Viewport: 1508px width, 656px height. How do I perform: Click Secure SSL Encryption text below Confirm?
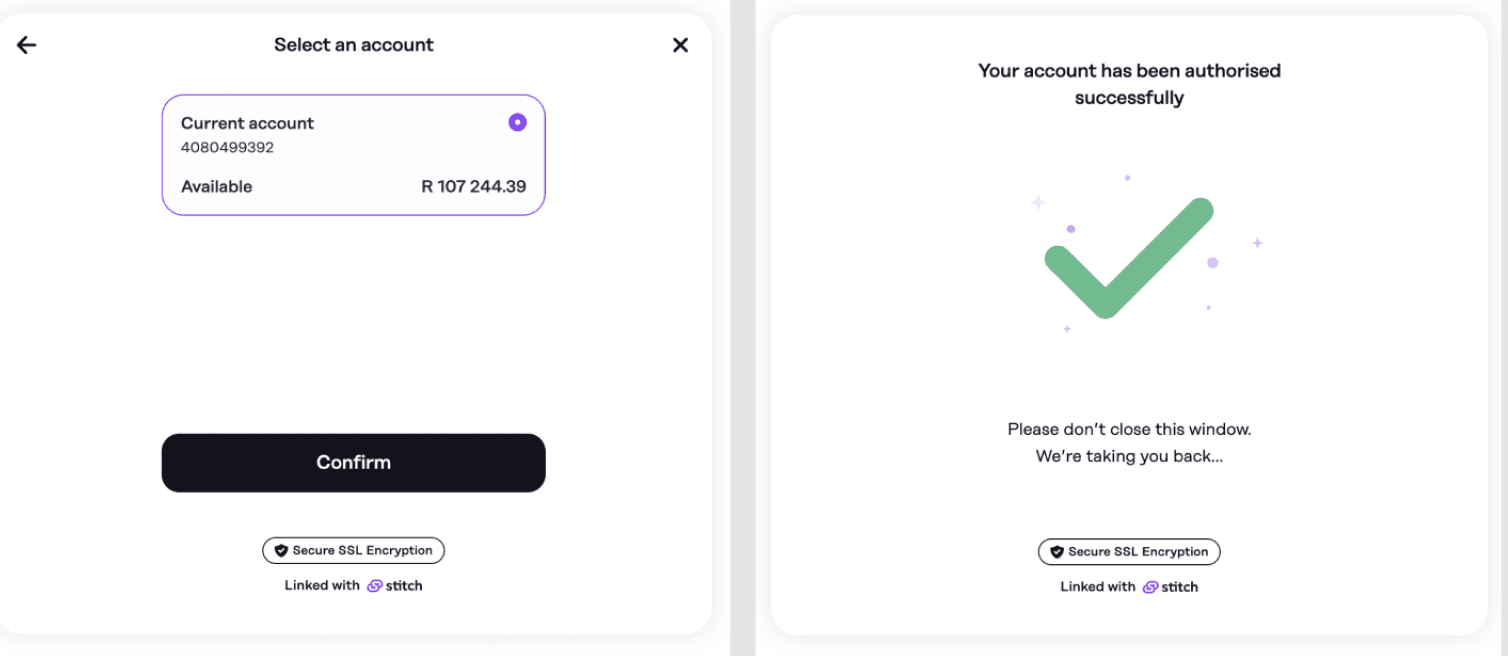click(x=362, y=551)
